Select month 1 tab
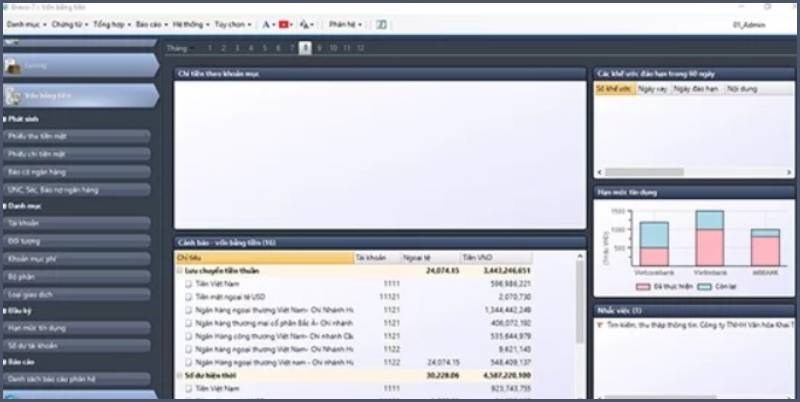Screen dimensions: 800x402 click(209, 48)
